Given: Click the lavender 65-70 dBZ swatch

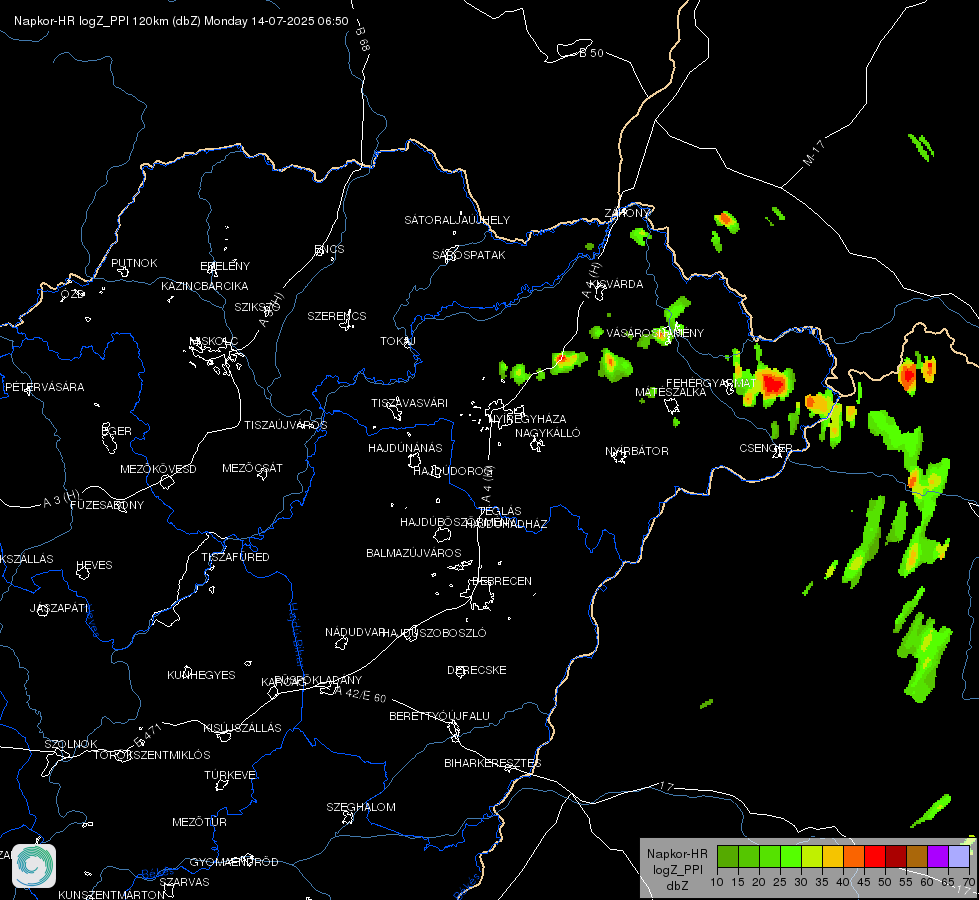Looking at the screenshot, I should point(959,856).
